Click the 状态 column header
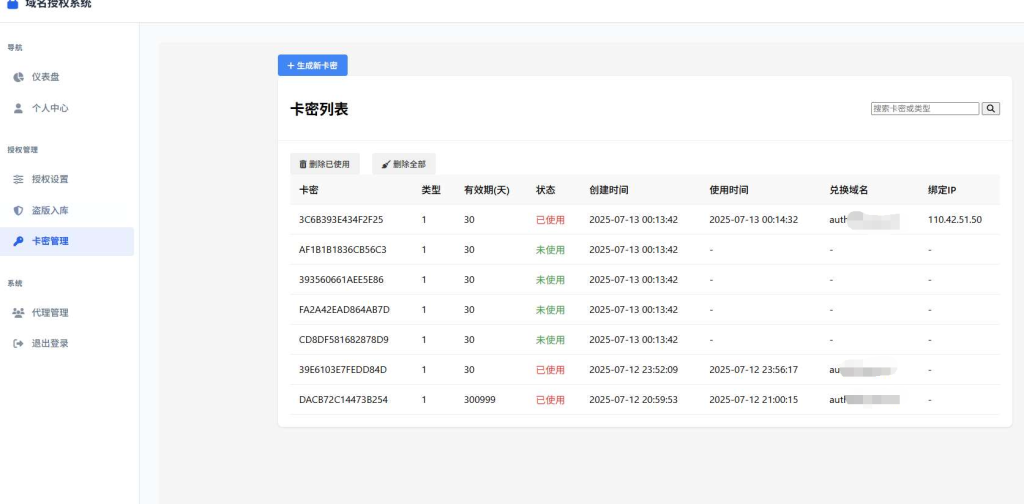This screenshot has width=1024, height=504. (x=545, y=190)
